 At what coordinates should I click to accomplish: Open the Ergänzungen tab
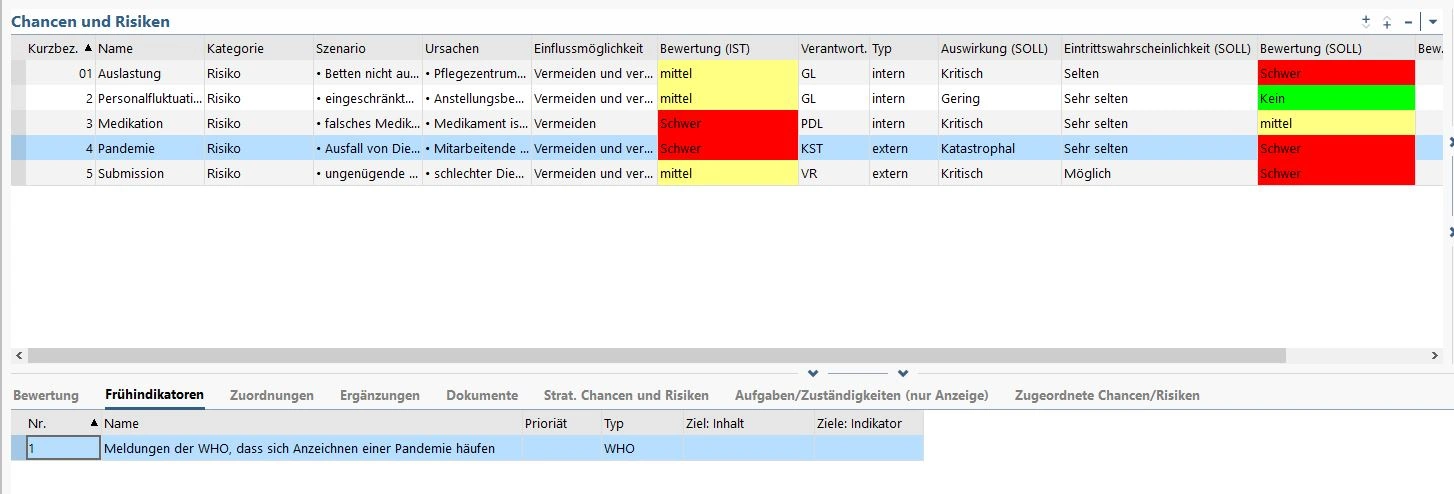pyautogui.click(x=379, y=395)
